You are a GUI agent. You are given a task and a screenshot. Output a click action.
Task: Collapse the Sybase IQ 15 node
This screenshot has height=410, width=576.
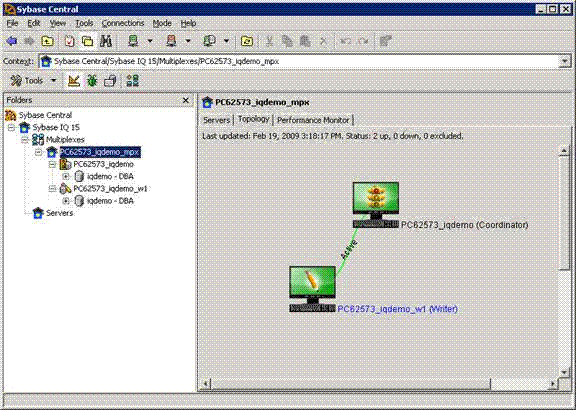[x=11, y=127]
